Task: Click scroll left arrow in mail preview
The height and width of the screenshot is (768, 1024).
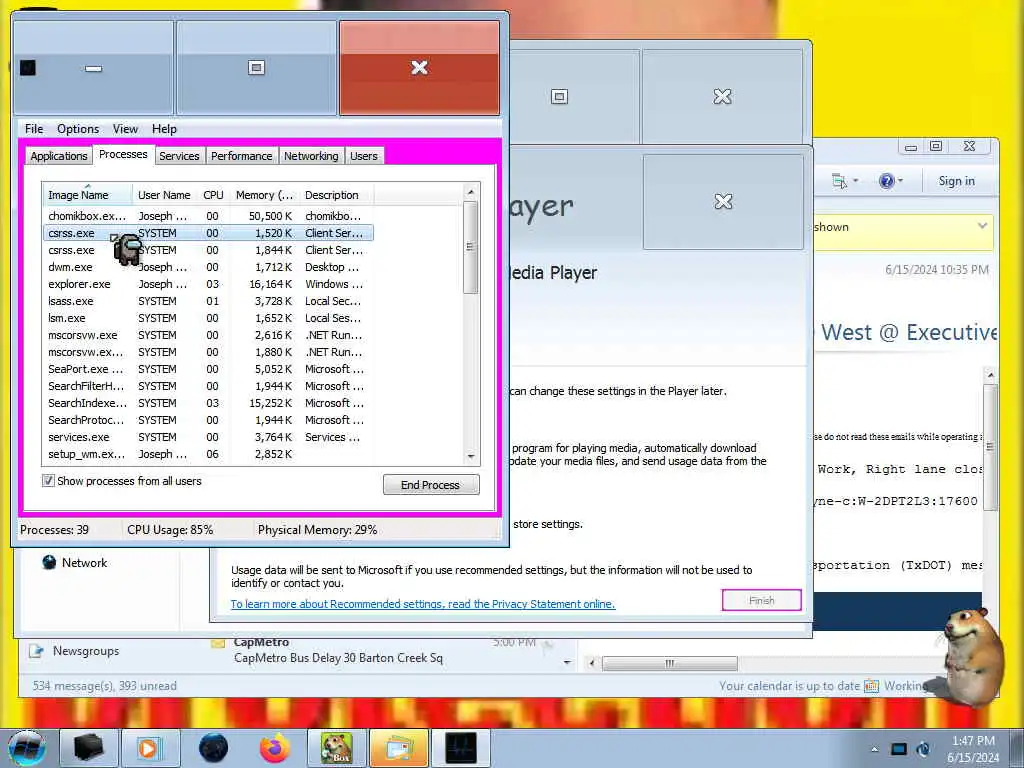Action: coord(592,664)
